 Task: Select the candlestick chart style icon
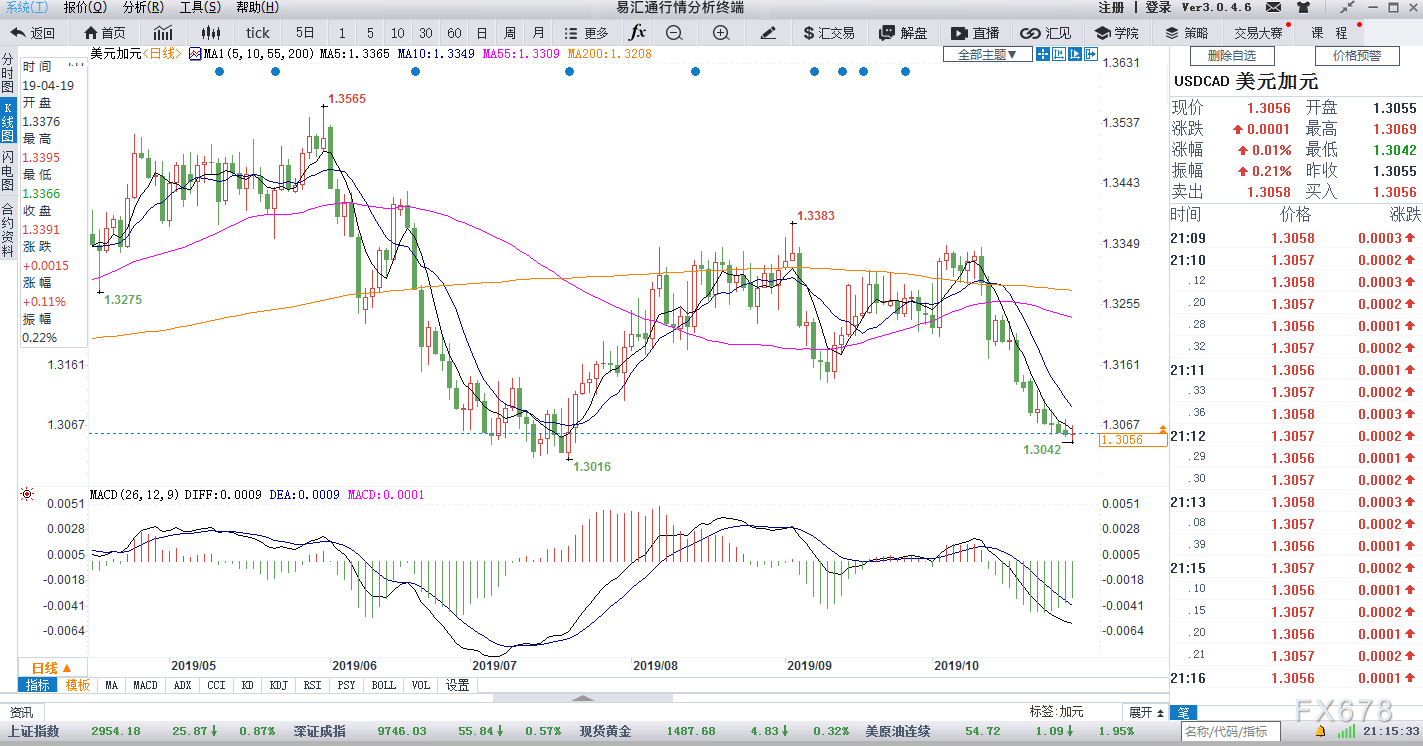(x=210, y=33)
